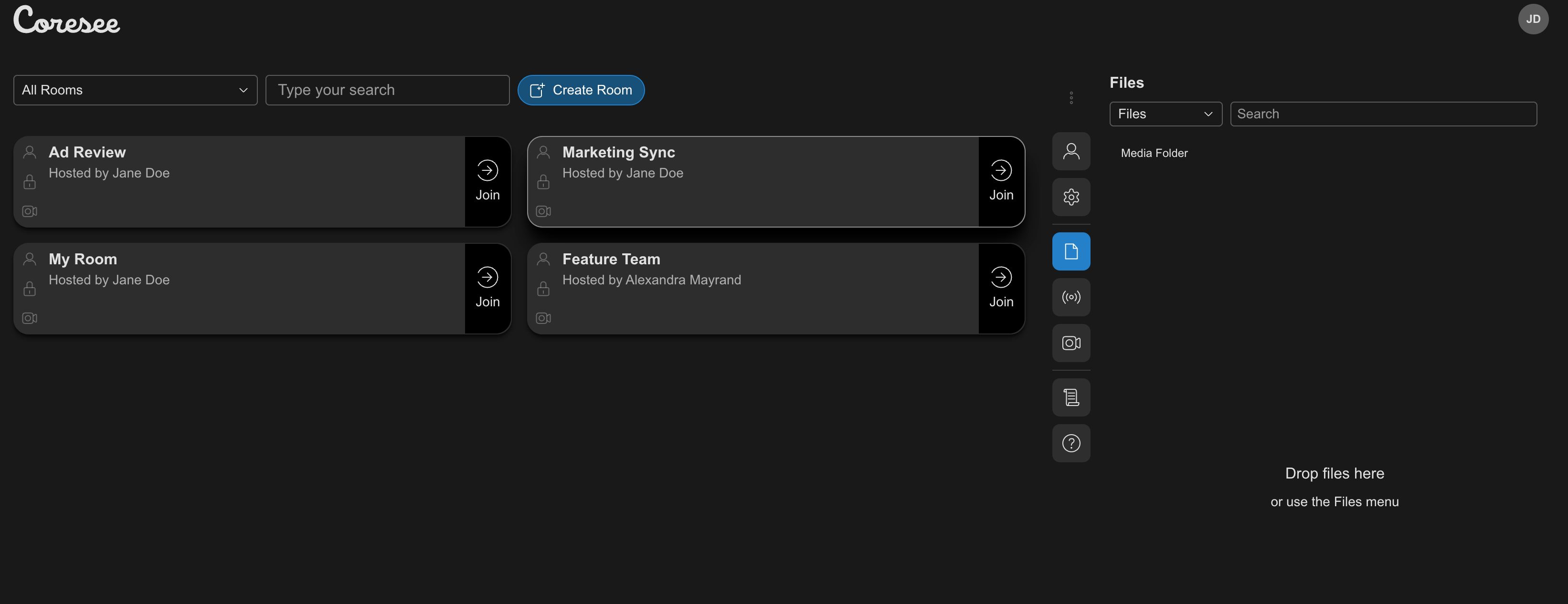Click the Create Room button
Image resolution: width=1568 pixels, height=604 pixels.
point(581,90)
